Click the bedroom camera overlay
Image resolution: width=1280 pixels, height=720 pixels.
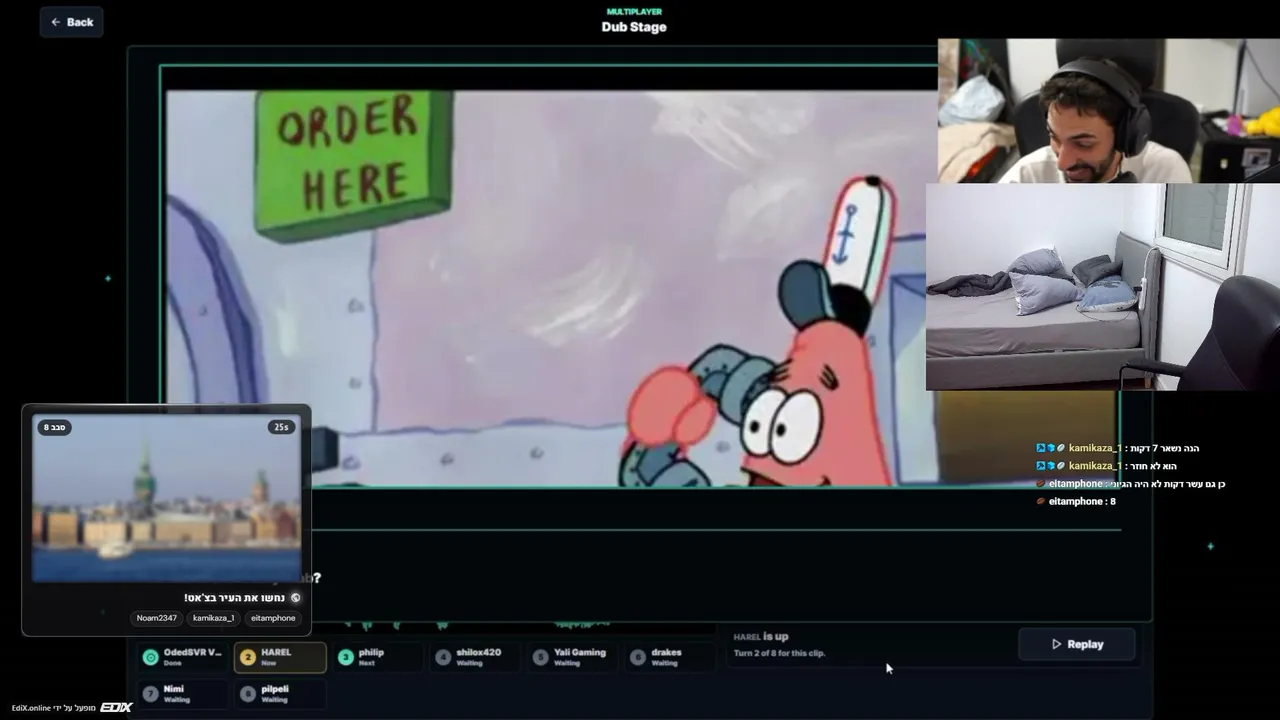tap(1102, 287)
